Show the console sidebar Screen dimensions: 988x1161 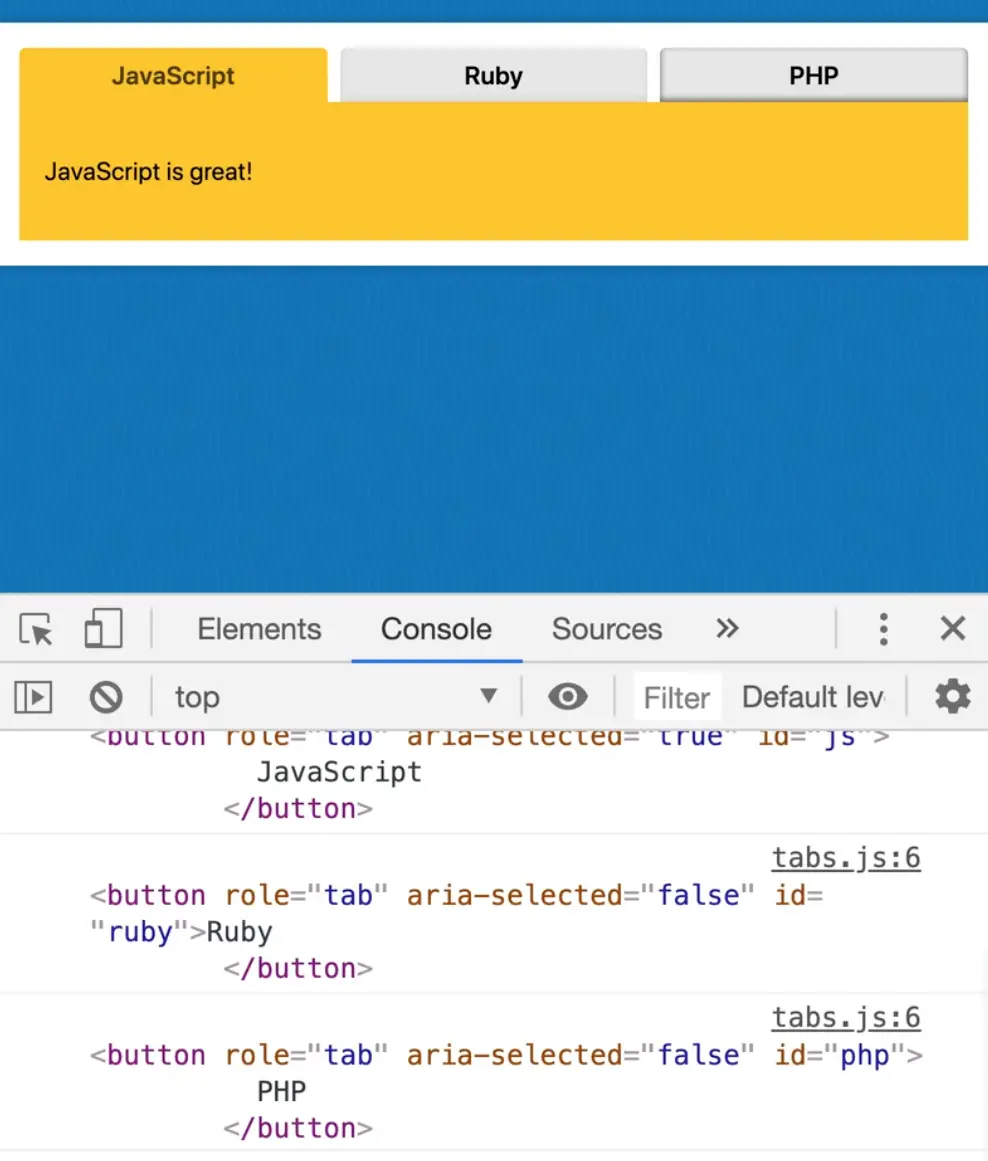pyautogui.click(x=33, y=697)
